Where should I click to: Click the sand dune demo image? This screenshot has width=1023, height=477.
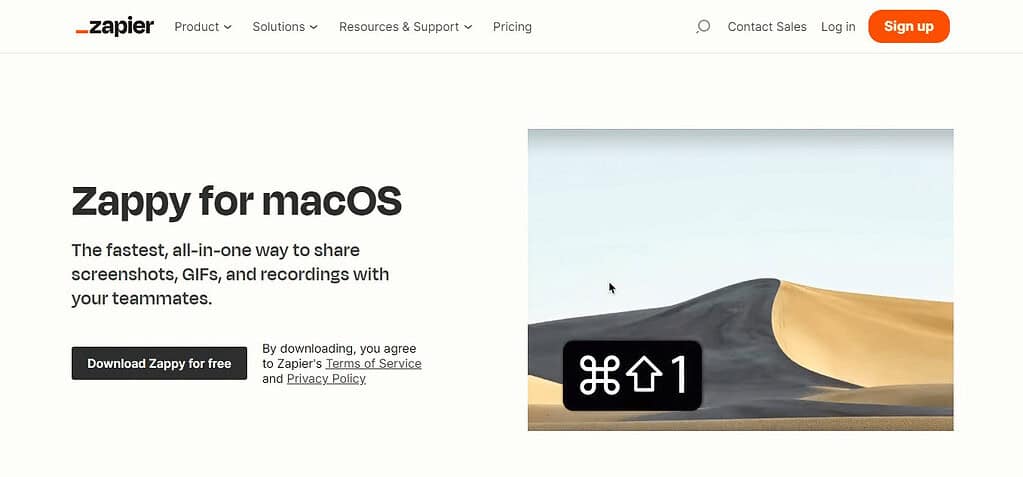pos(741,280)
